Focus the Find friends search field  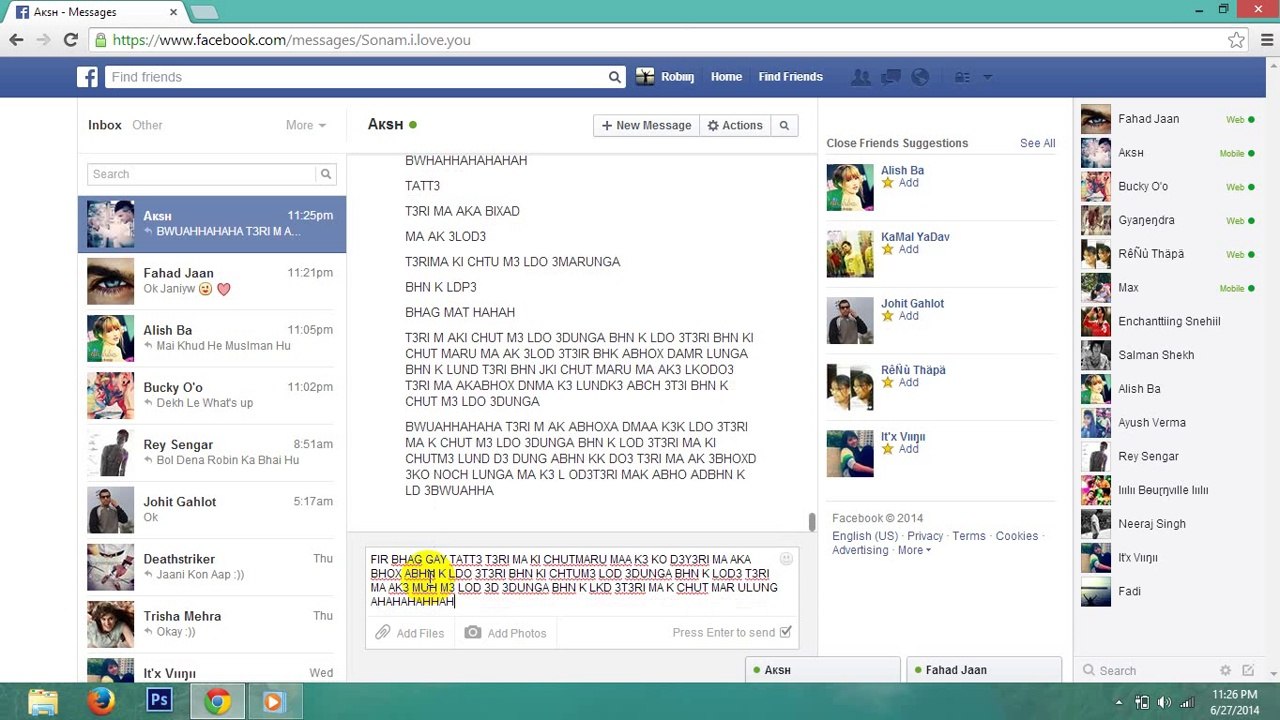356,77
